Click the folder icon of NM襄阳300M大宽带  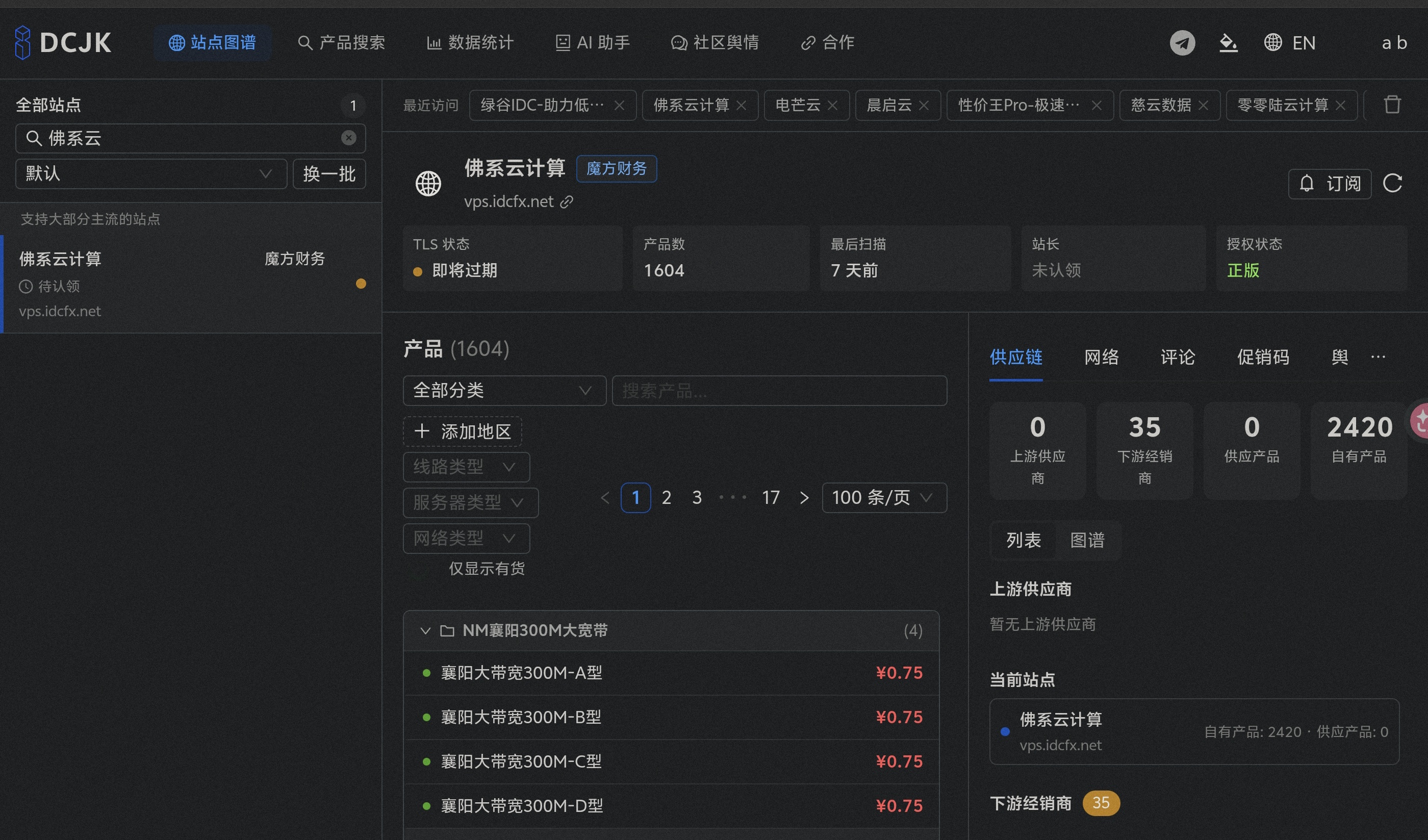(x=447, y=630)
